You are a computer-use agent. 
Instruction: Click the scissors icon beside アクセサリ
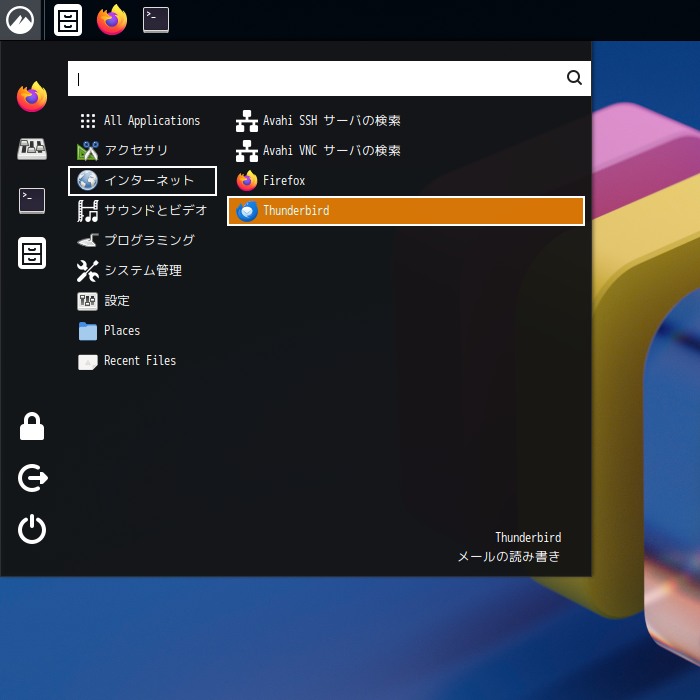(x=88, y=151)
